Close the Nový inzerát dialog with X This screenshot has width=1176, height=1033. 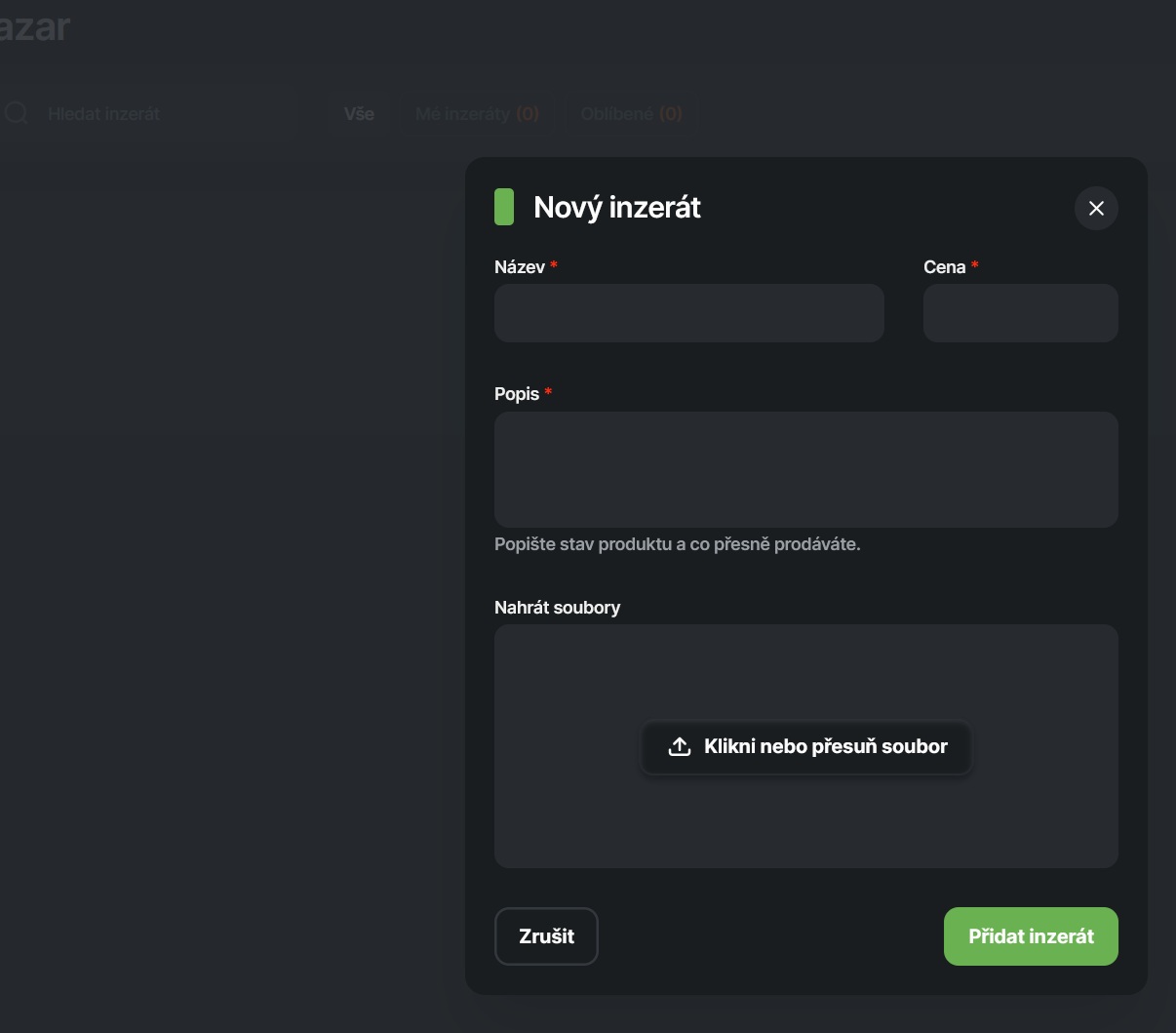tap(1096, 209)
